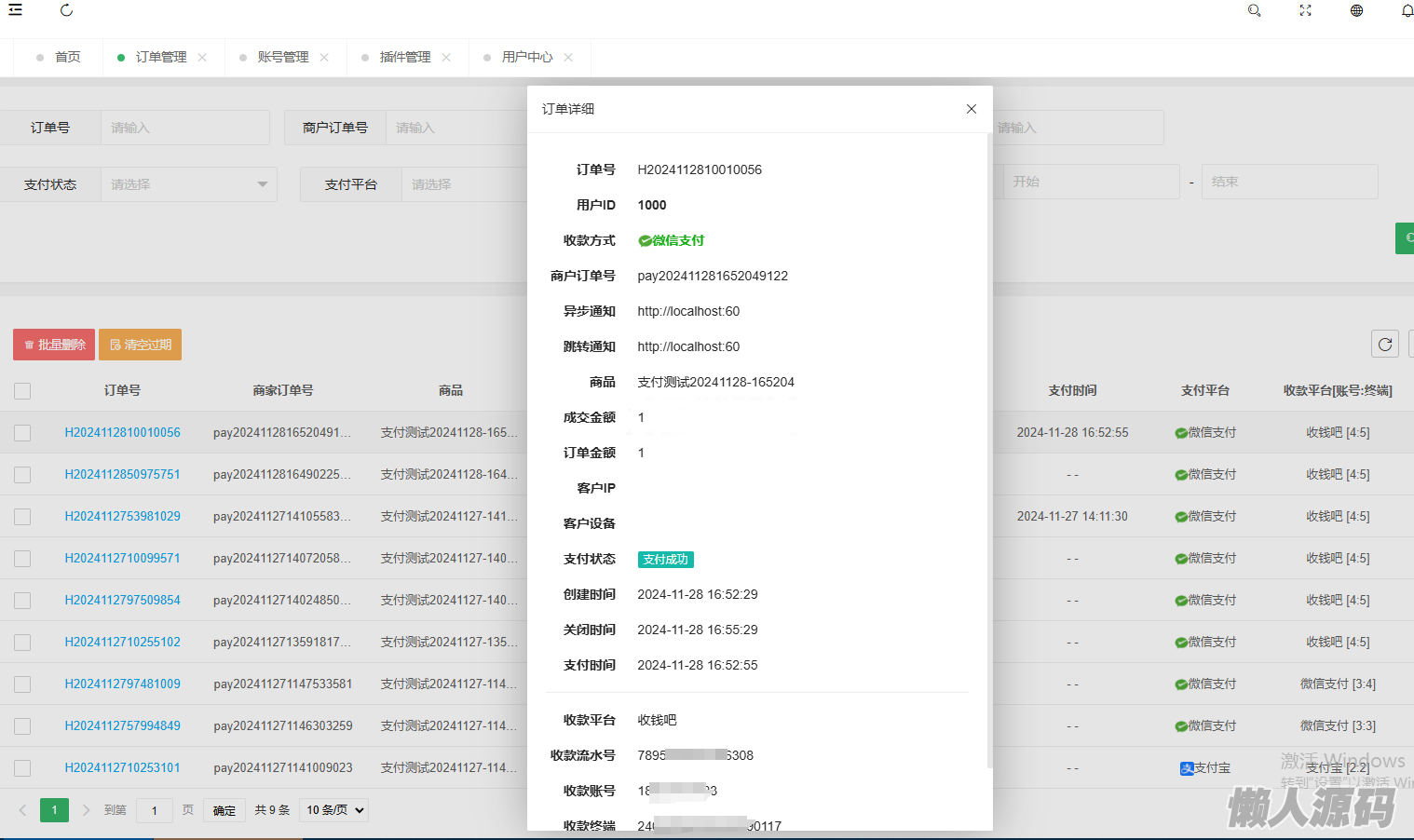Open the 支付平台 select field
The image size is (1414, 840).
click(x=466, y=184)
